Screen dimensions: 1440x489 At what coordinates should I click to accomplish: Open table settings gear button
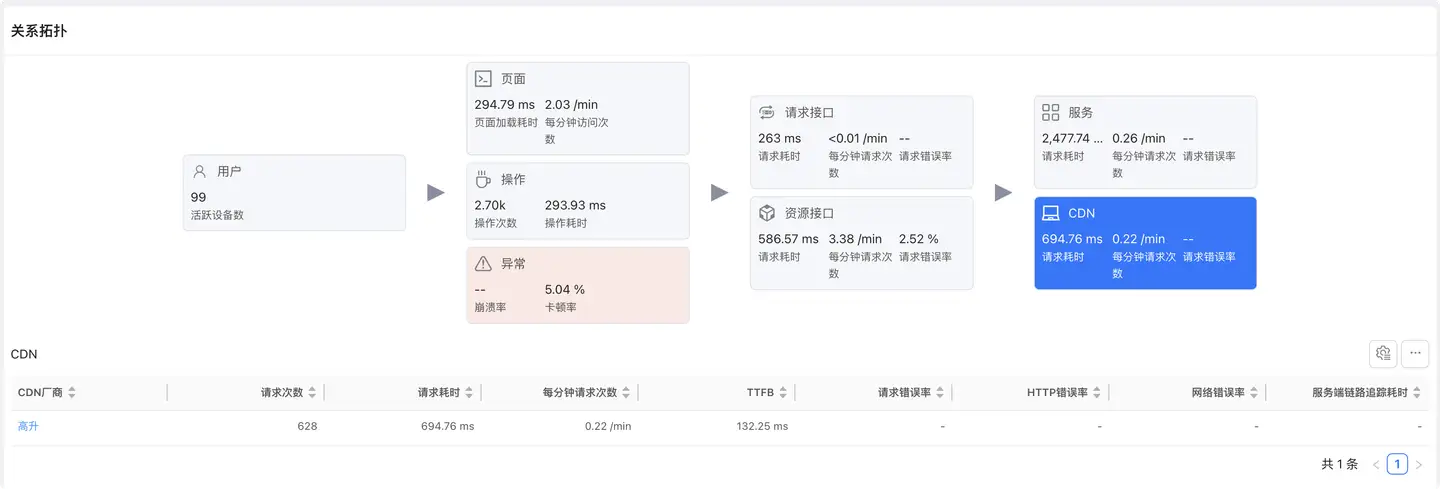(x=1383, y=353)
